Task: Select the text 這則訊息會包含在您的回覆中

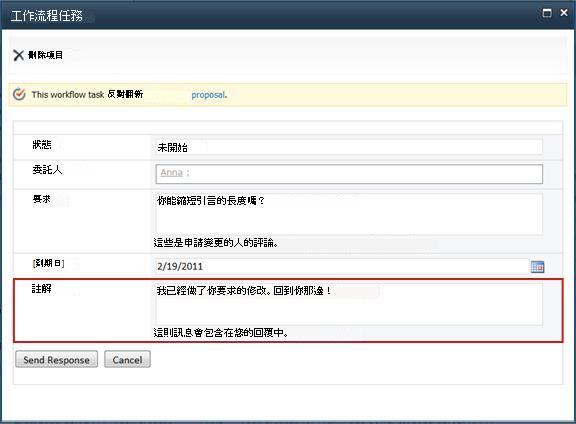Action: 221,333
